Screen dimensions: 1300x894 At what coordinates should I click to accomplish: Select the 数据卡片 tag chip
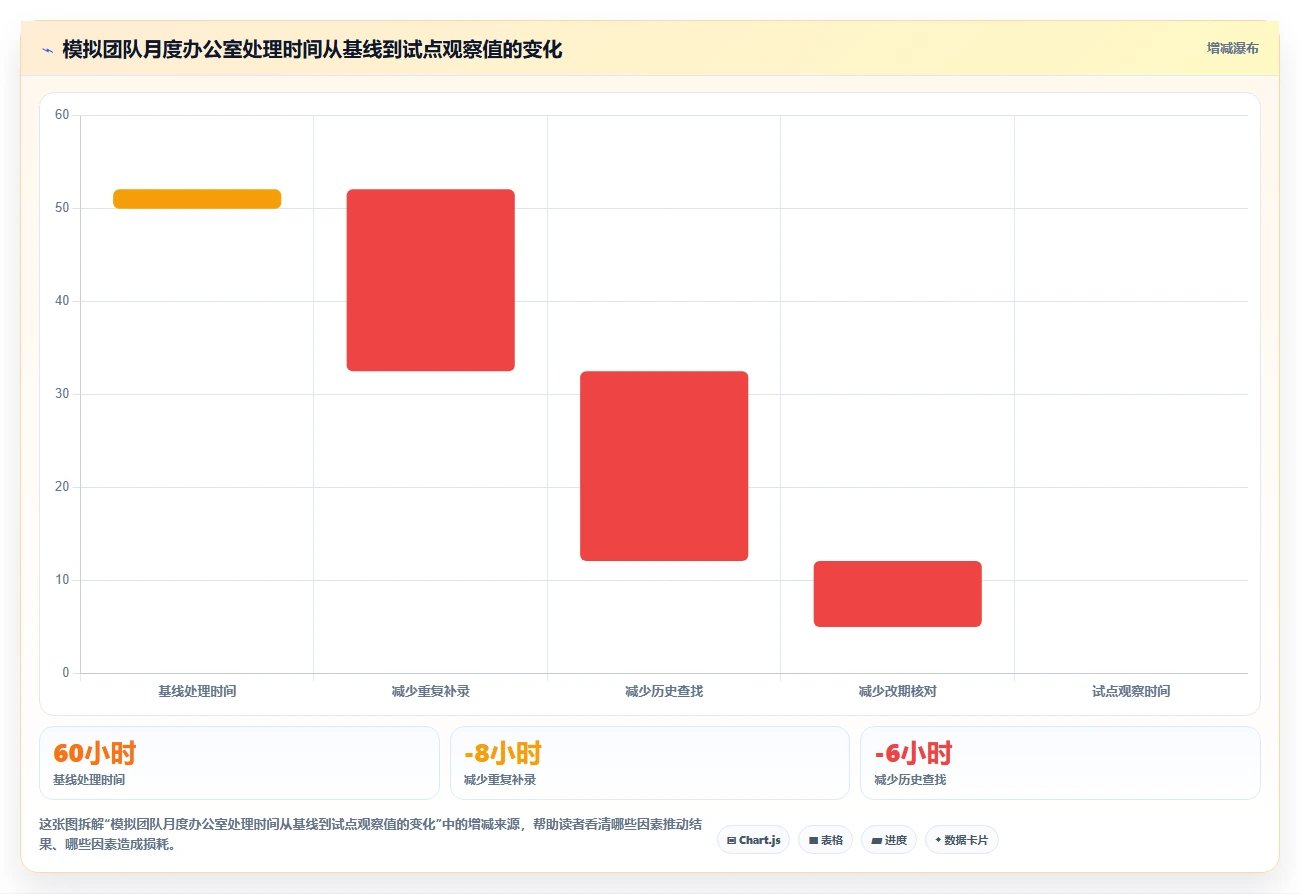click(961, 840)
